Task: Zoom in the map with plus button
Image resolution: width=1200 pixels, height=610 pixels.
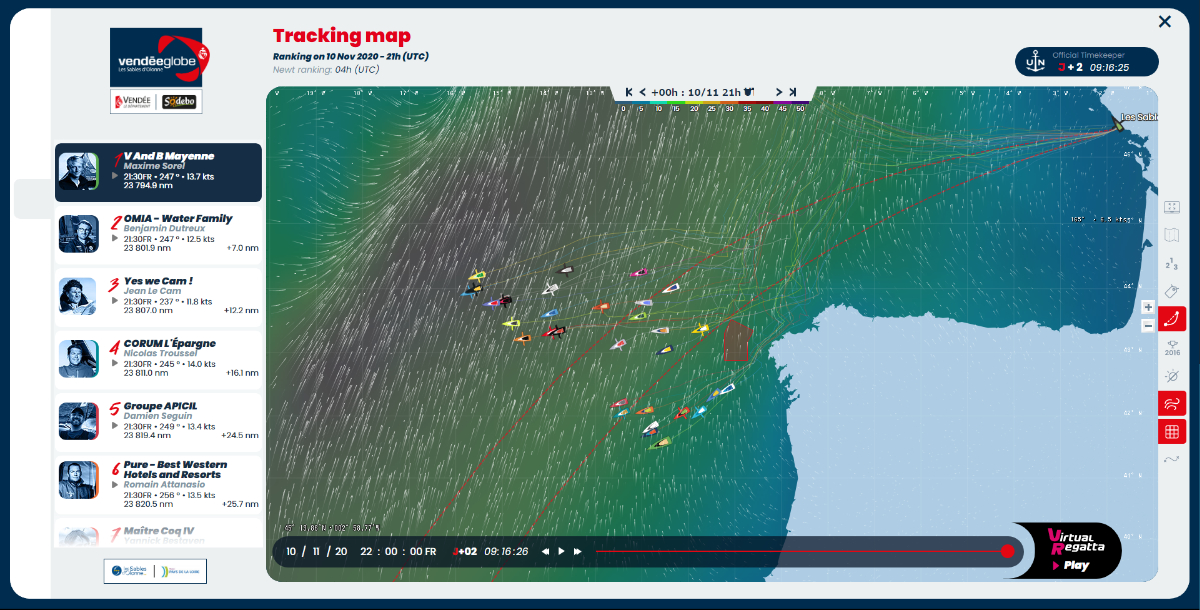Action: [1148, 308]
